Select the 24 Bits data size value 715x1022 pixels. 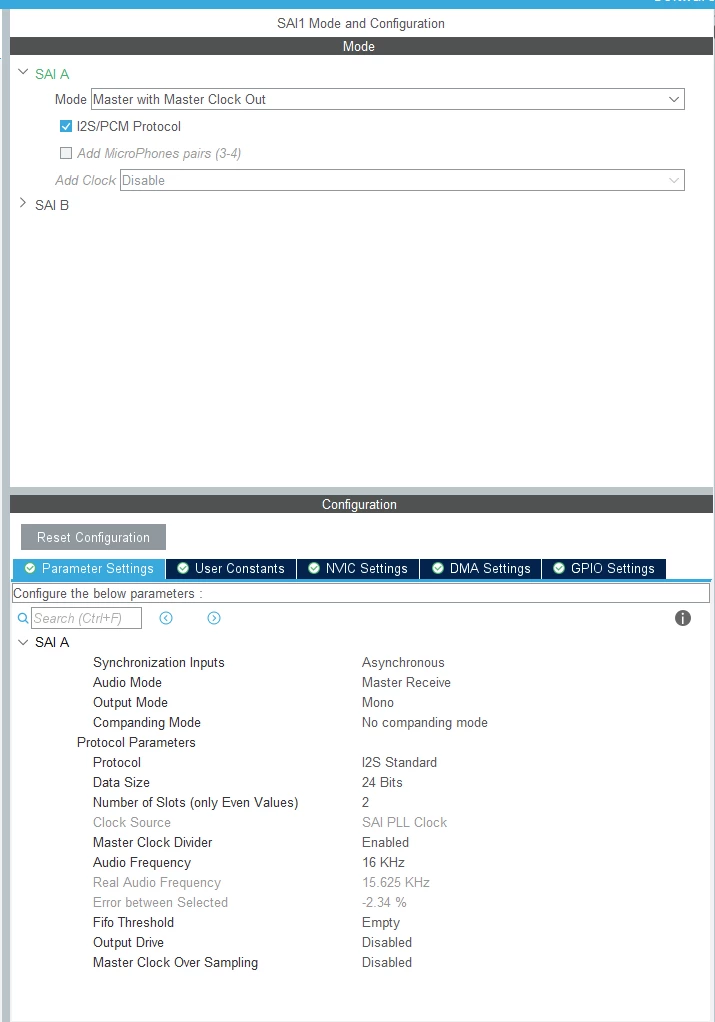click(x=382, y=782)
